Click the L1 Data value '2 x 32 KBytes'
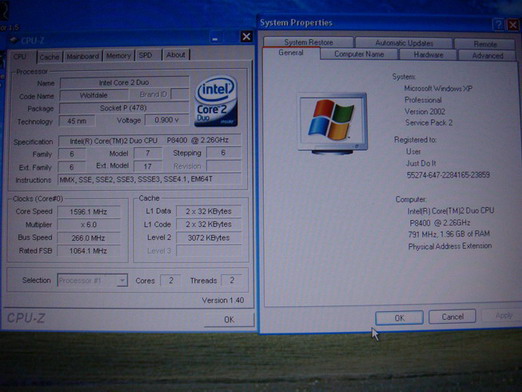This screenshot has width=522, height=392. tap(209, 211)
